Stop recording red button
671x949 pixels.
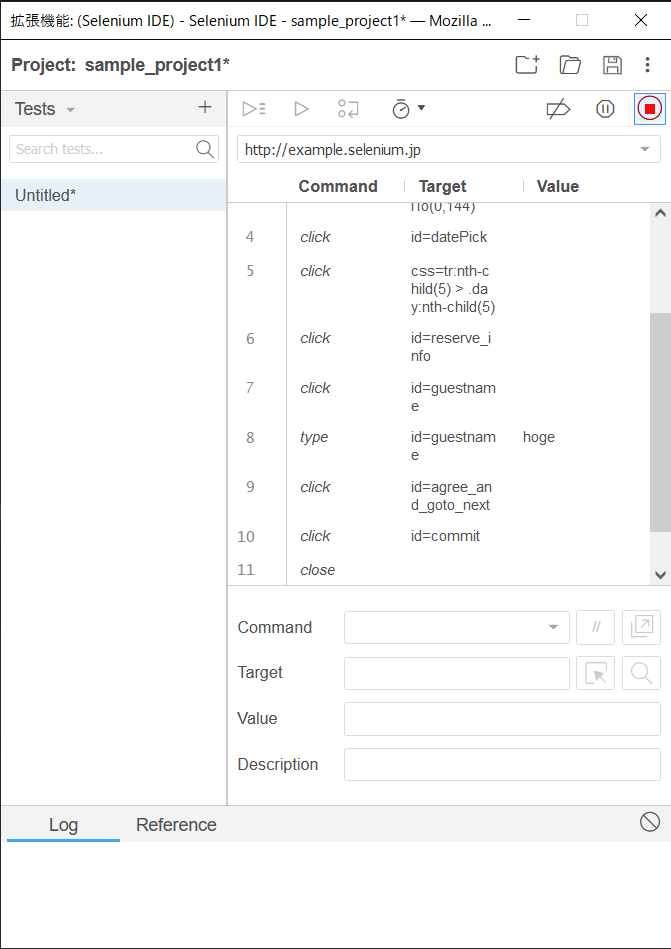[650, 109]
